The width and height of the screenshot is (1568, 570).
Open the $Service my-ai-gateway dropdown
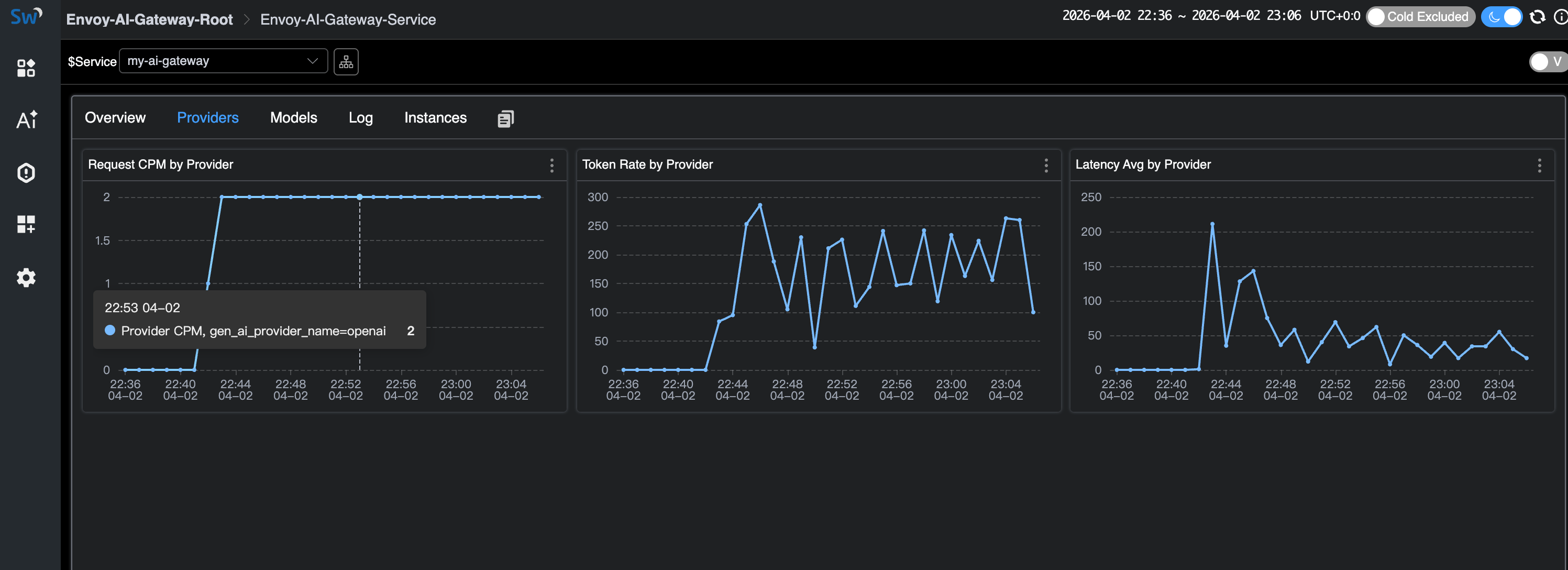[224, 61]
